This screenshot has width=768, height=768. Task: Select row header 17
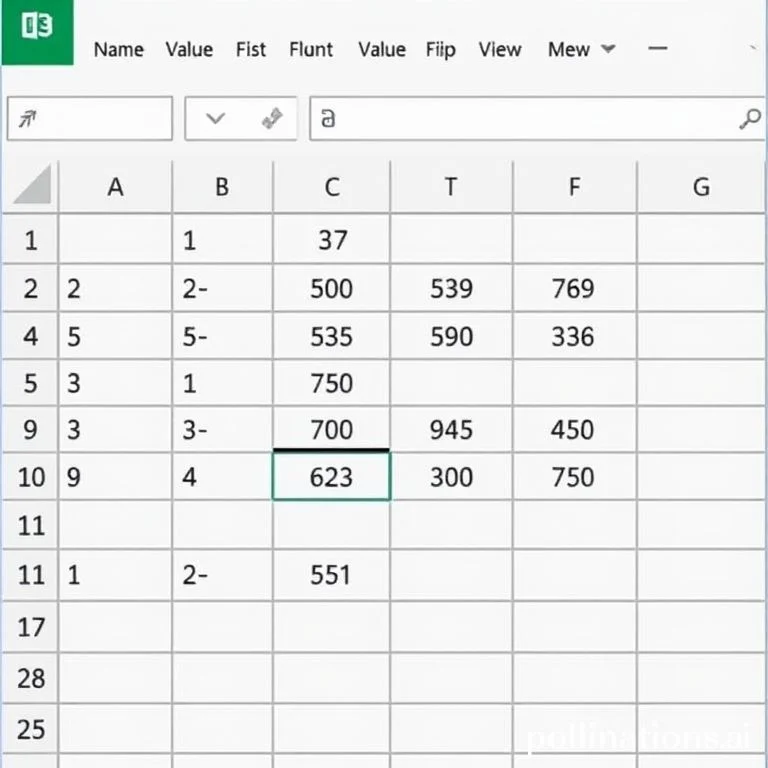[x=31, y=628]
